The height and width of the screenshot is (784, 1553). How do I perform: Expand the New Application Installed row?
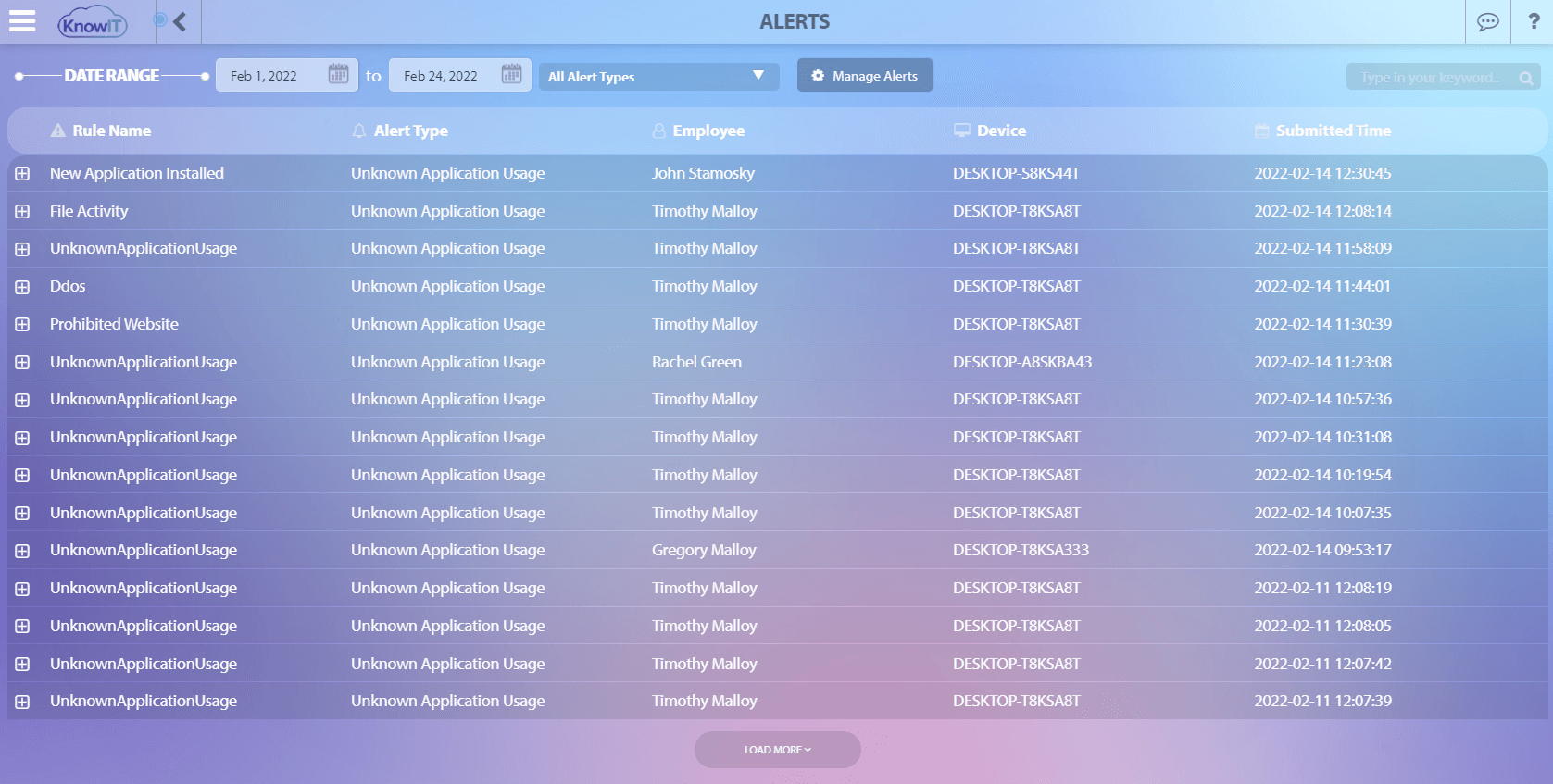pyautogui.click(x=22, y=173)
